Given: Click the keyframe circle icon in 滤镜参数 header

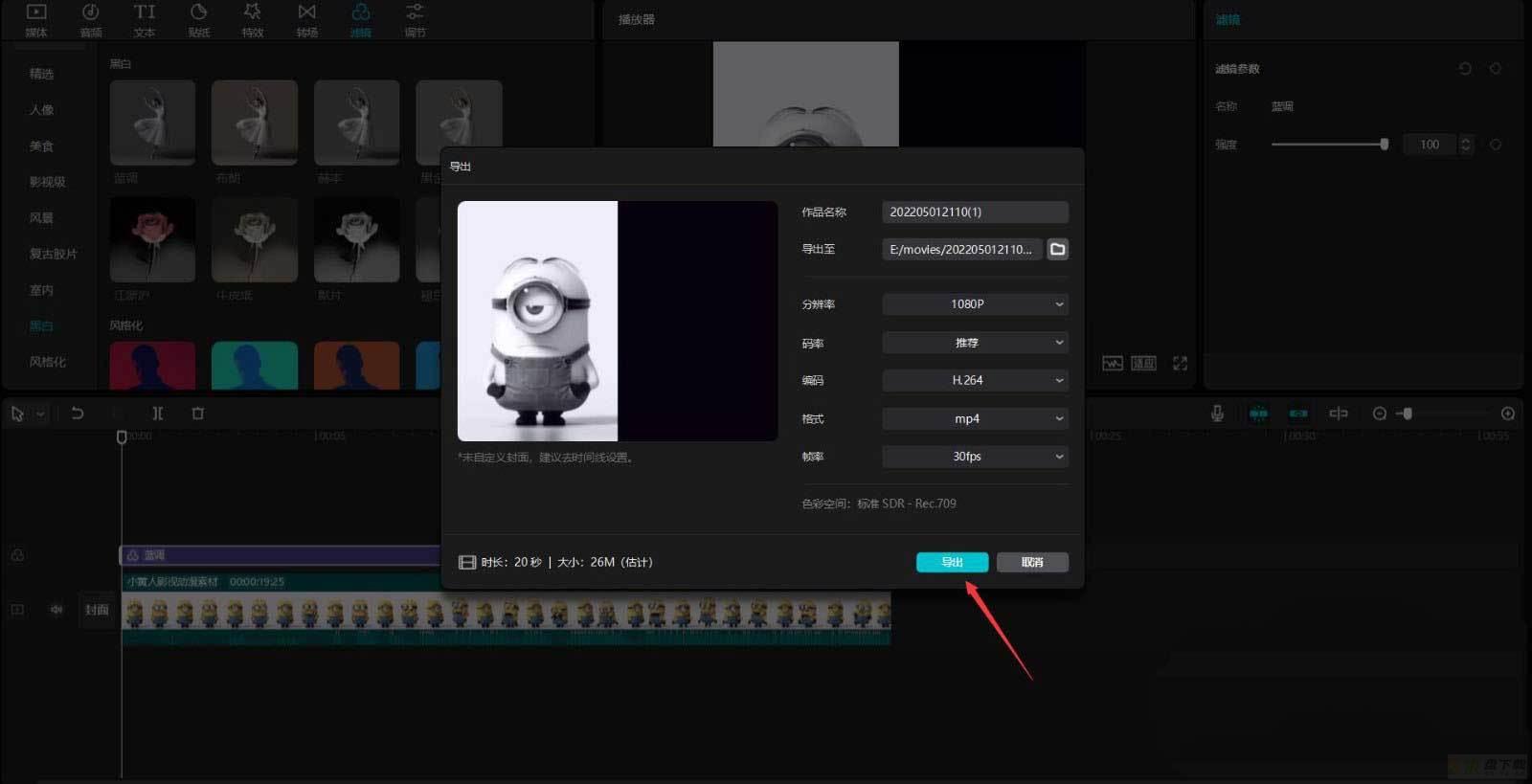Looking at the screenshot, I should click(x=1496, y=69).
